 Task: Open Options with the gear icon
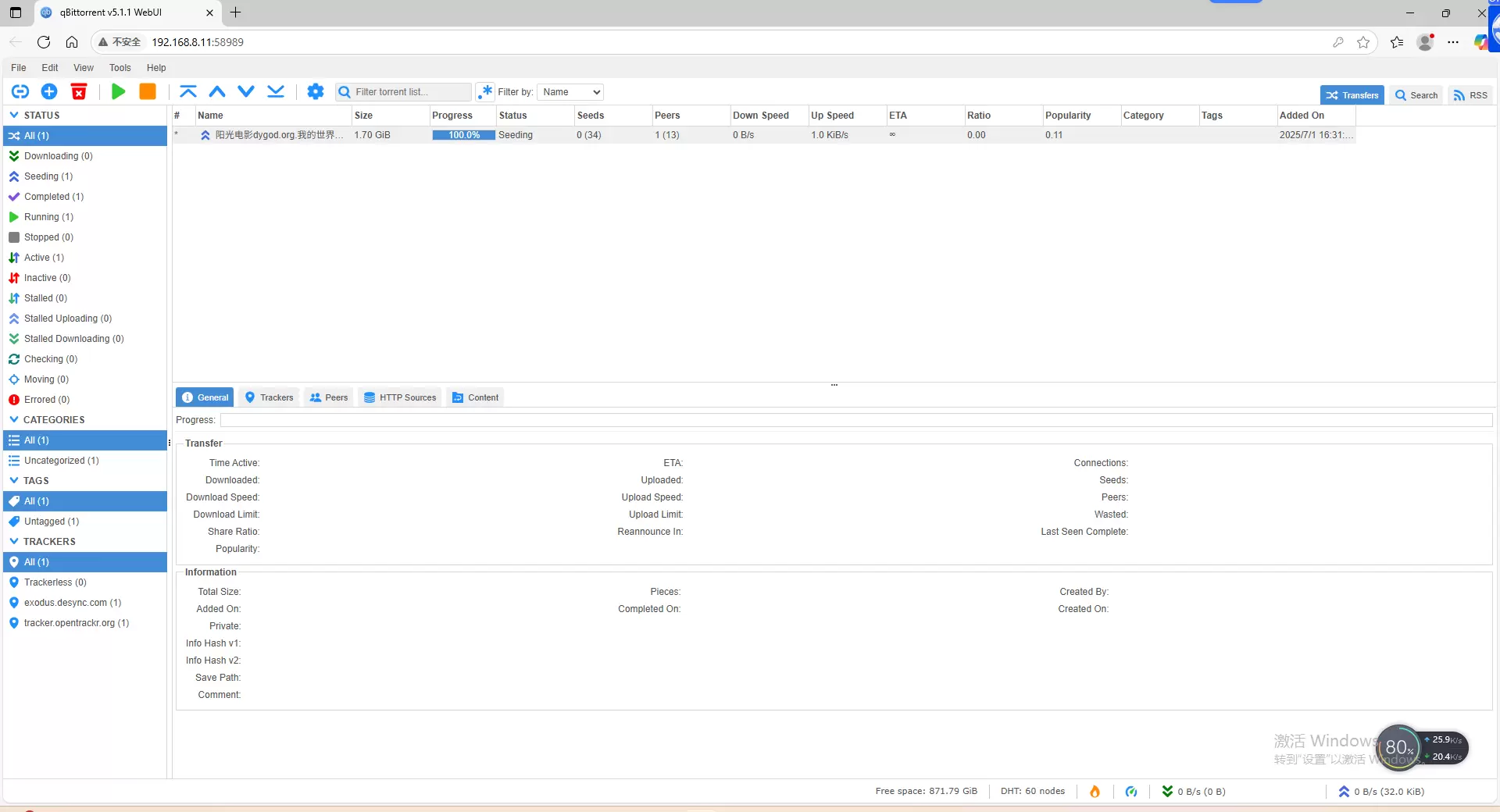pyautogui.click(x=316, y=92)
